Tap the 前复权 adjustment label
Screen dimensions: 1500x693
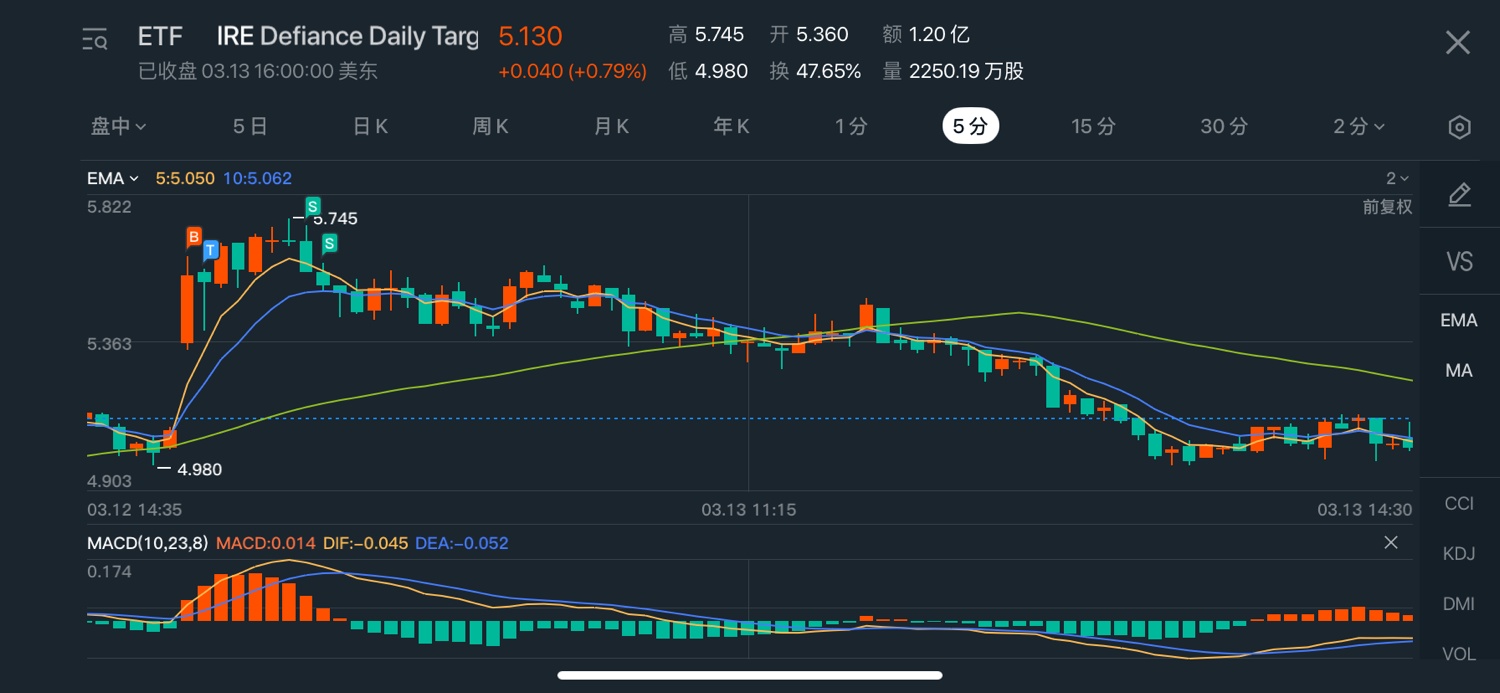click(1387, 207)
